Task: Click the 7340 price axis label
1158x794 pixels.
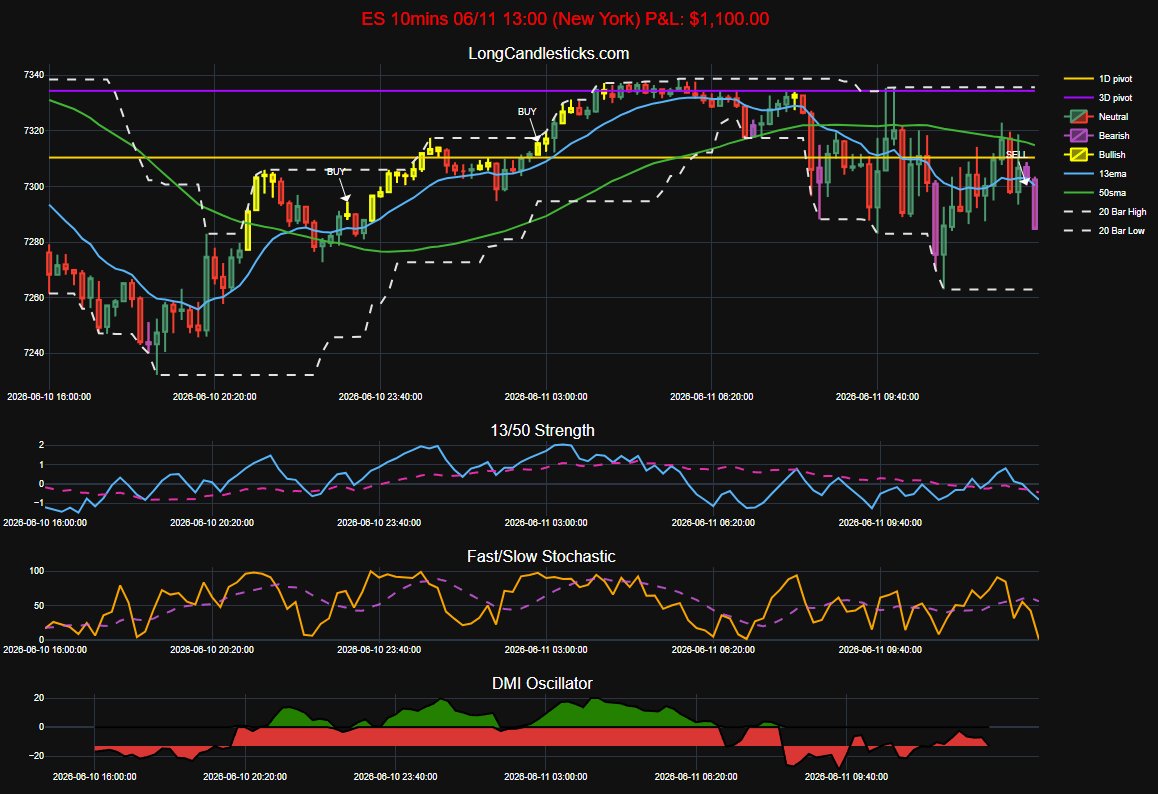Action: click(x=34, y=75)
